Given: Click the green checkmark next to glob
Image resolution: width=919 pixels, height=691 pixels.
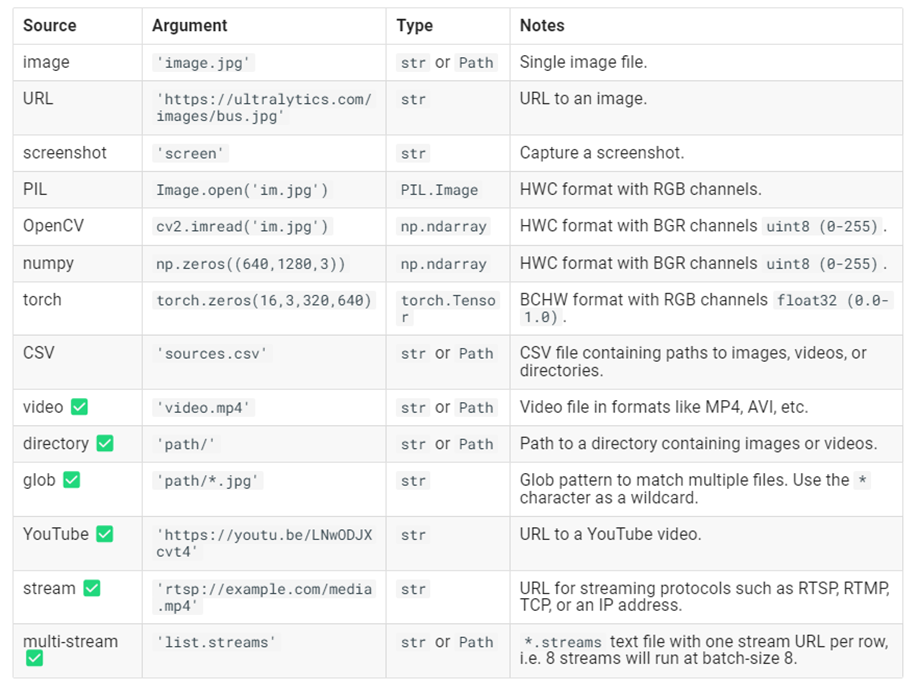Looking at the screenshot, I should coord(72,480).
